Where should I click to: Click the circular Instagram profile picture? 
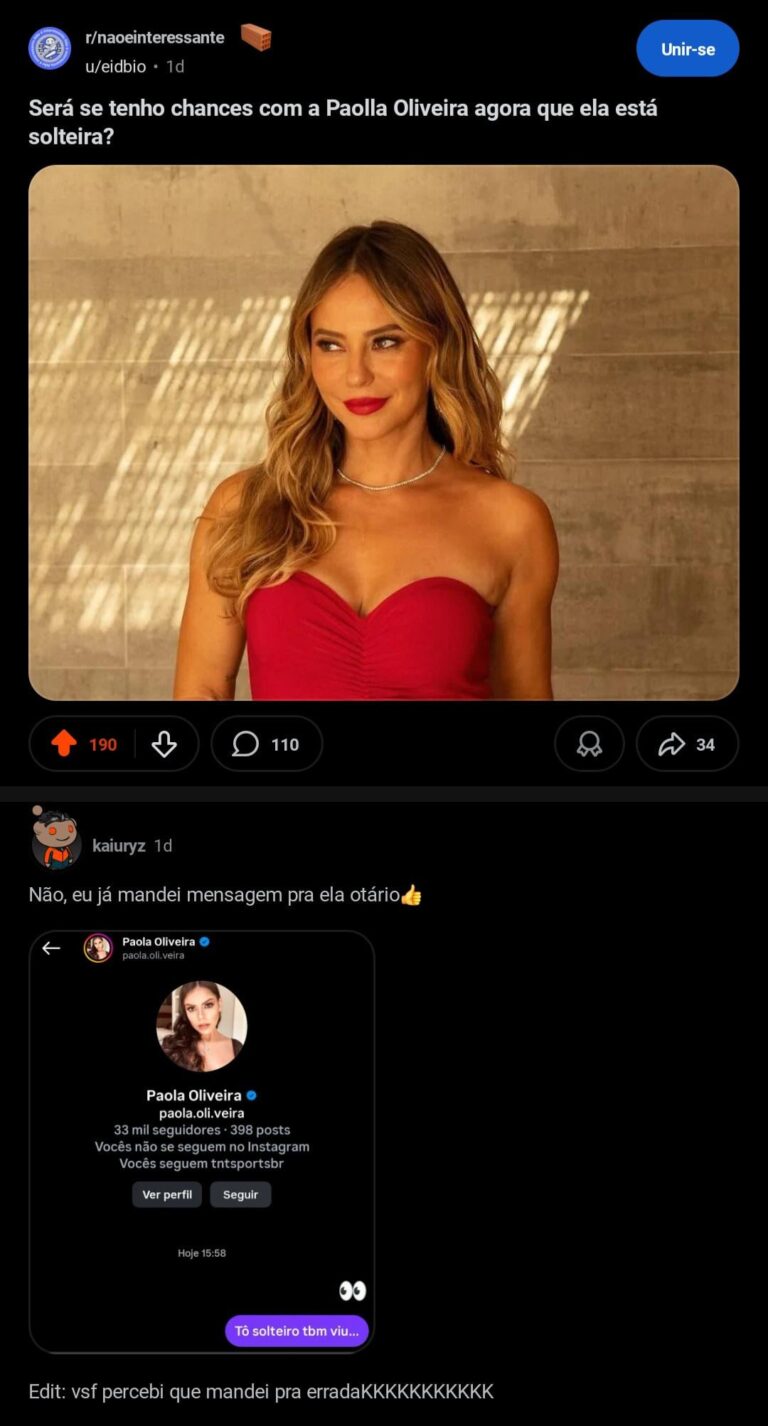[x=201, y=1026]
